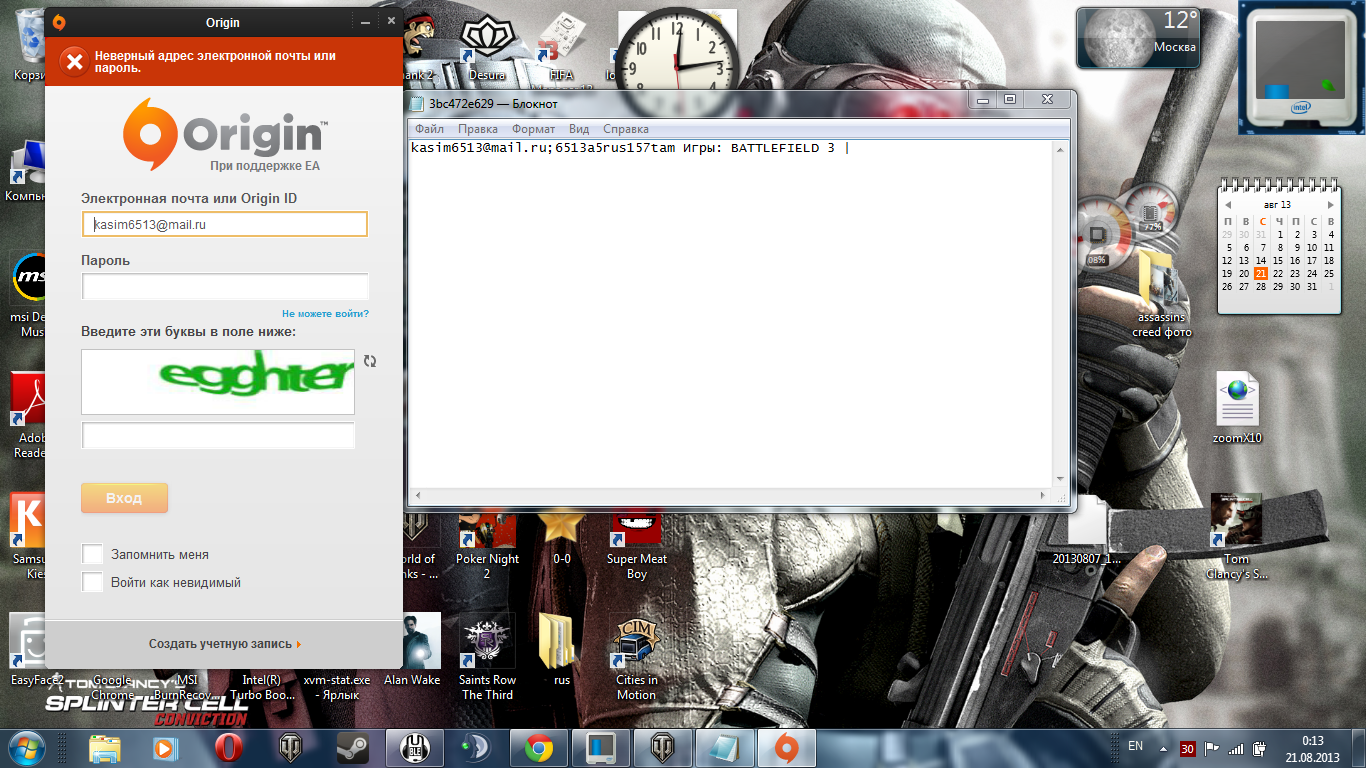This screenshot has height=768, width=1366.
Task: Launch Alan Wake from the desktop
Action: [412, 650]
